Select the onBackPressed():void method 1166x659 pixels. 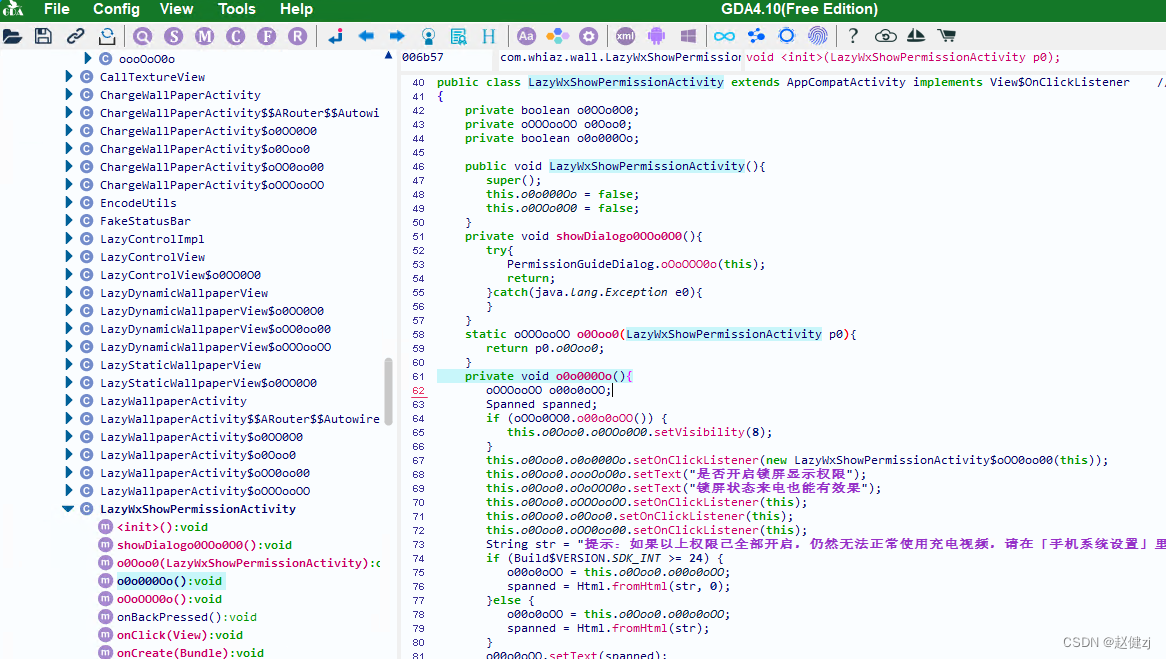tap(187, 617)
